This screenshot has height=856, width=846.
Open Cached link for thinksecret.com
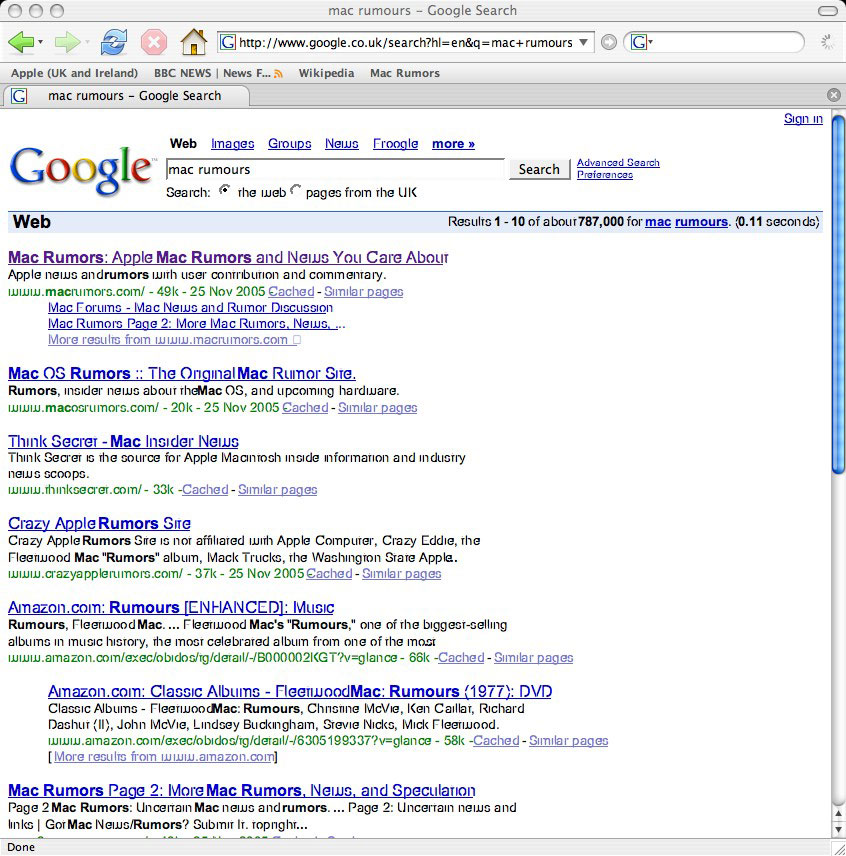click(205, 490)
